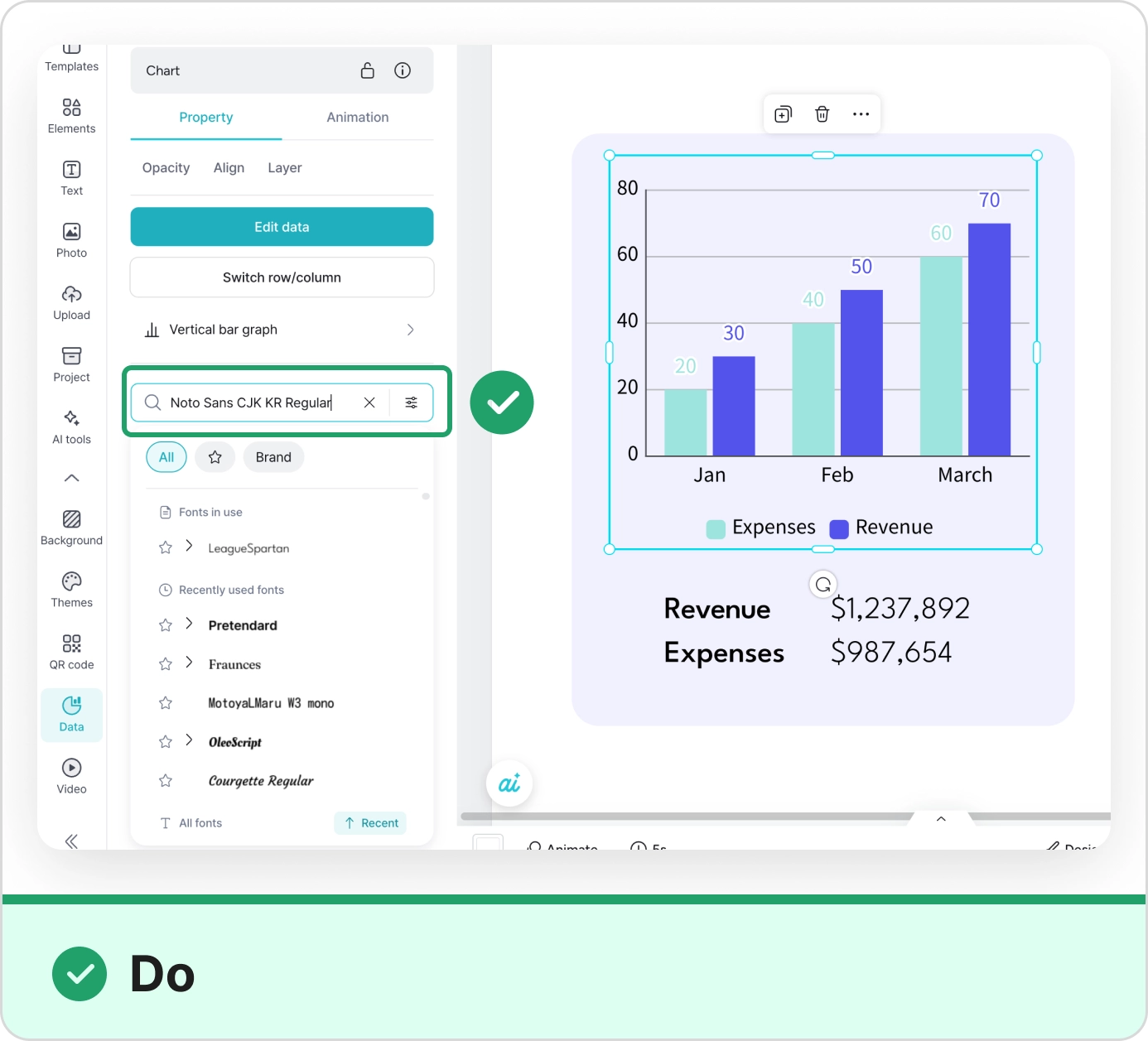Favorite MotoyaLMaru W3 mono with star
Image resolution: width=1148 pixels, height=1041 pixels.
(x=166, y=703)
